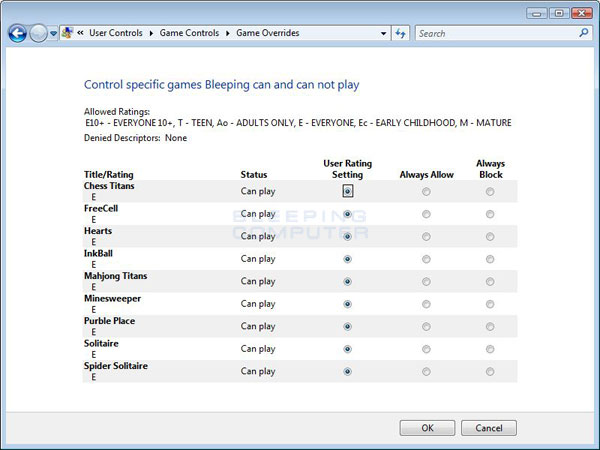
Task: Click the magnifying glass search icon
Action: tap(584, 33)
